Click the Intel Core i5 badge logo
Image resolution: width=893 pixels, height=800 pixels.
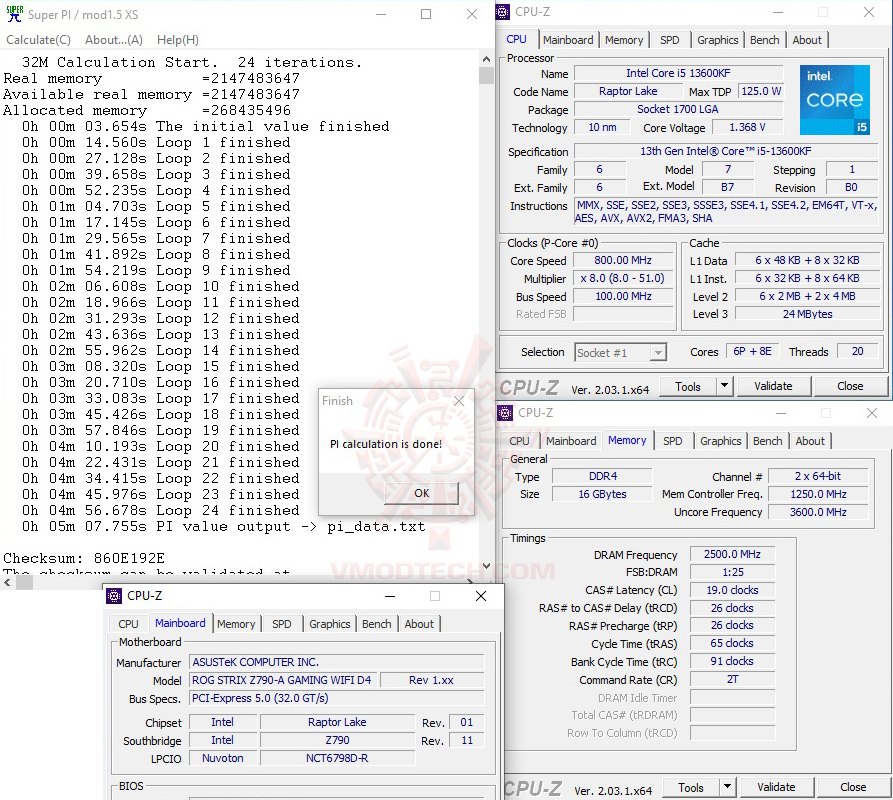[835, 99]
